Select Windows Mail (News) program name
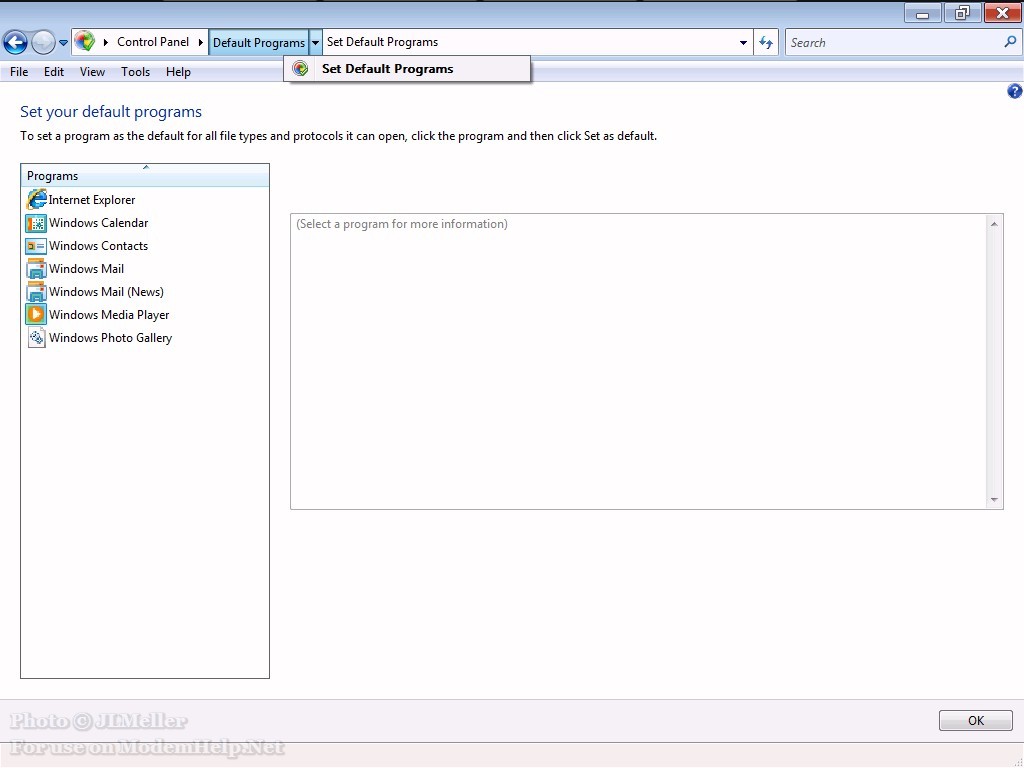The width and height of the screenshot is (1024, 768). pyautogui.click(x=106, y=292)
